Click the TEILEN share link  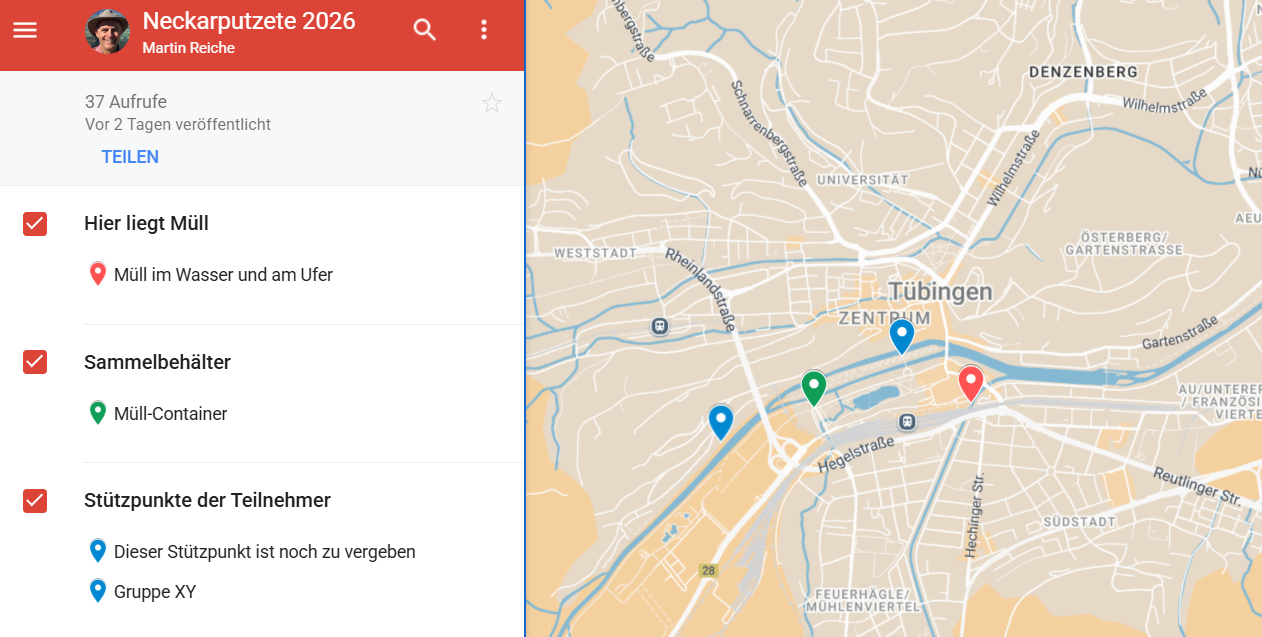[x=130, y=157]
